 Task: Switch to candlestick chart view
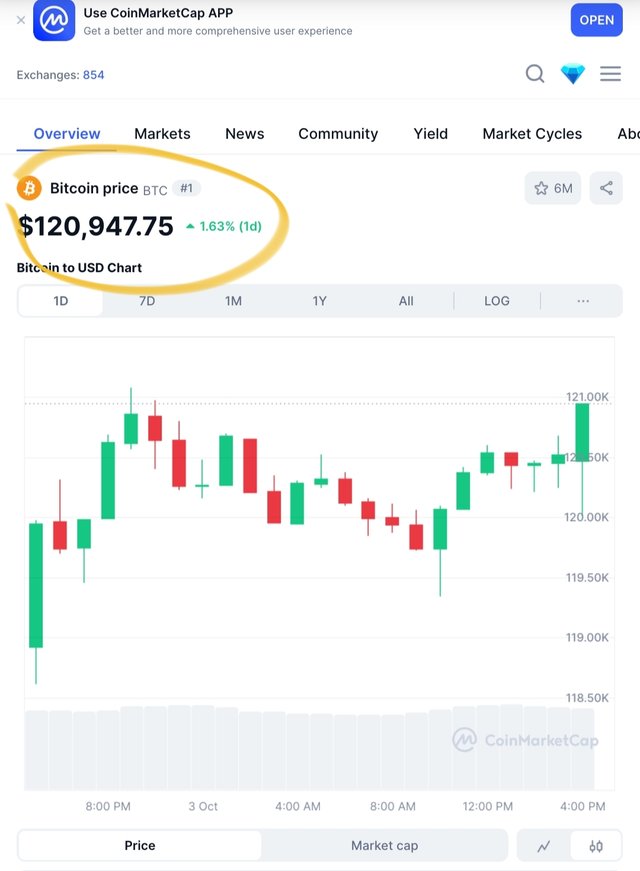coord(596,846)
